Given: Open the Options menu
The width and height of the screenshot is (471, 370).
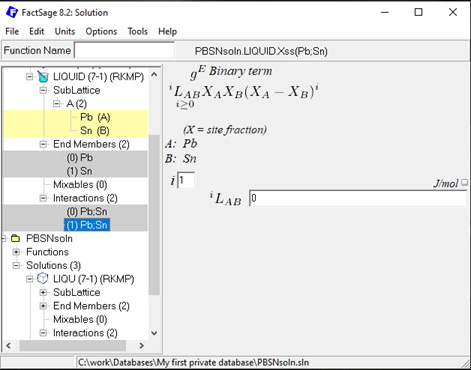Looking at the screenshot, I should point(101,31).
